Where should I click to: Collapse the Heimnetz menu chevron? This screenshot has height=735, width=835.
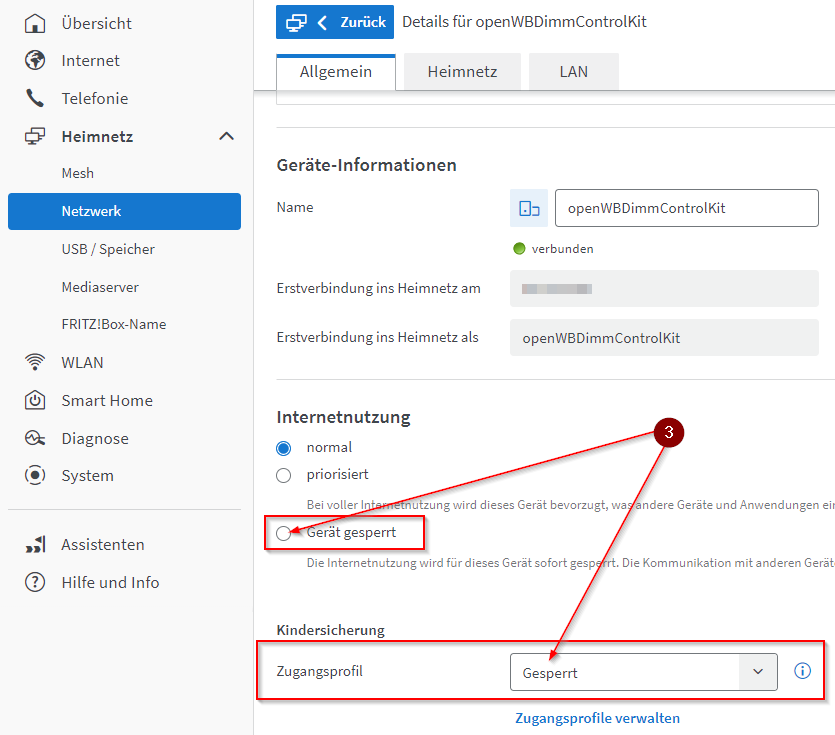pyautogui.click(x=226, y=136)
